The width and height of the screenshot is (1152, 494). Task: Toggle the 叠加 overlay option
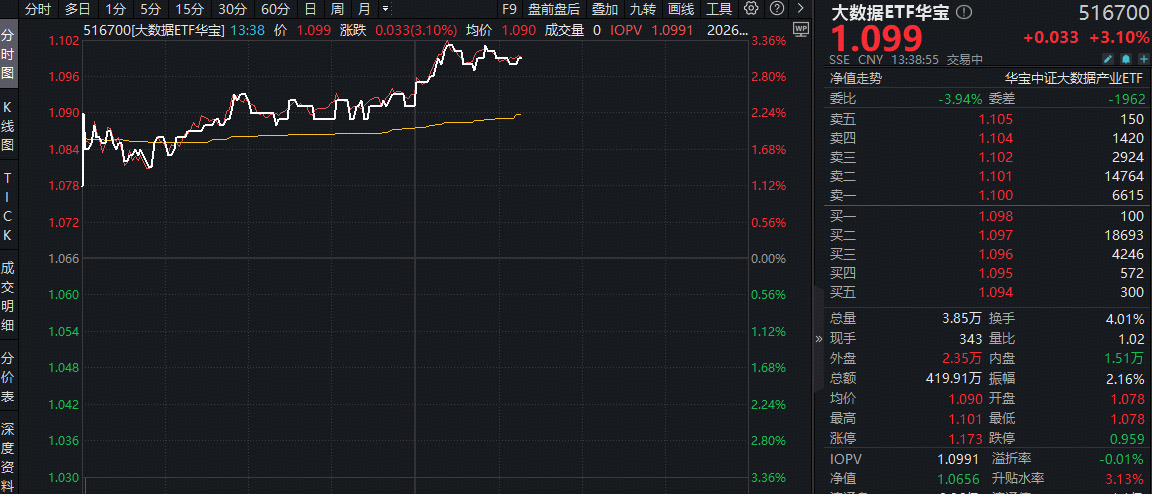[x=604, y=9]
